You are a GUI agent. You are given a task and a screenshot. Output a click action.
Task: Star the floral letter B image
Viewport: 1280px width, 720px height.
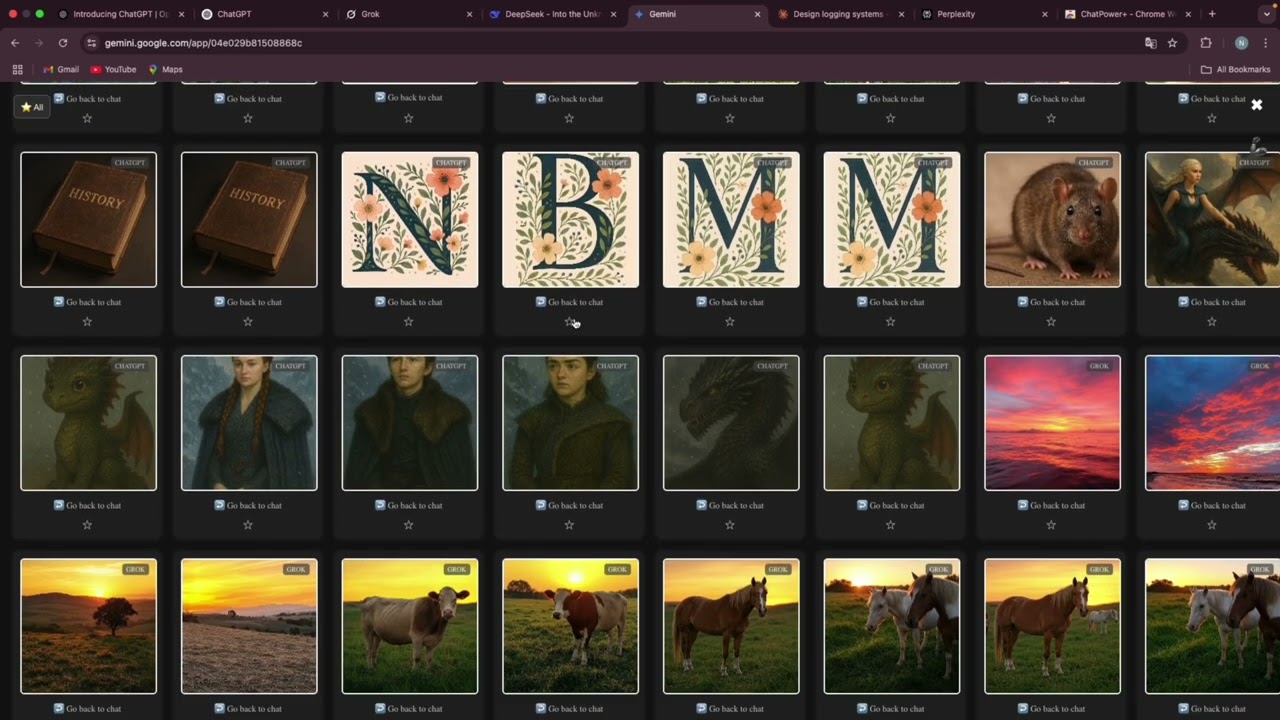[x=569, y=321]
